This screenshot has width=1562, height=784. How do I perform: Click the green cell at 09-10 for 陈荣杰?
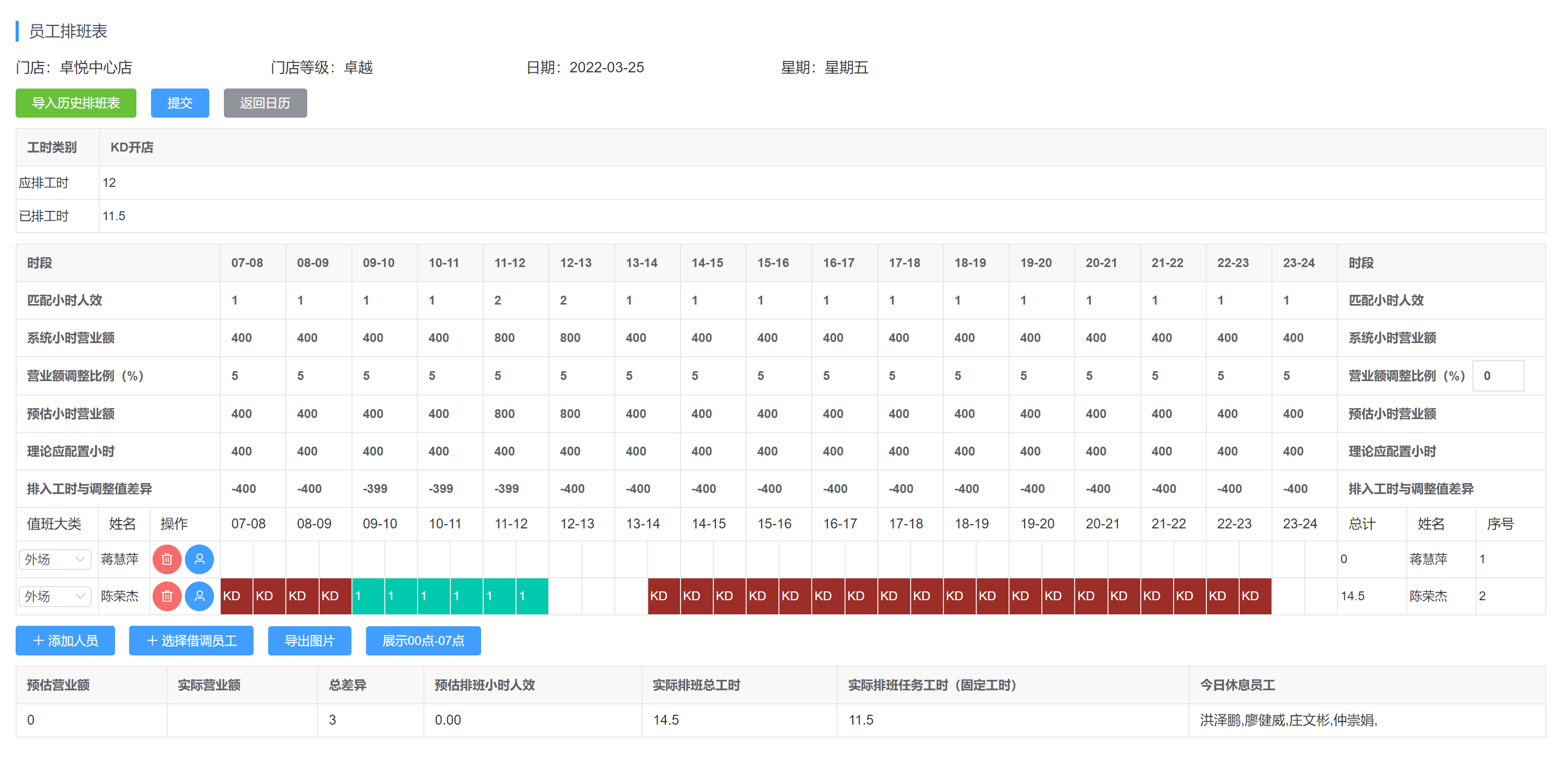368,596
